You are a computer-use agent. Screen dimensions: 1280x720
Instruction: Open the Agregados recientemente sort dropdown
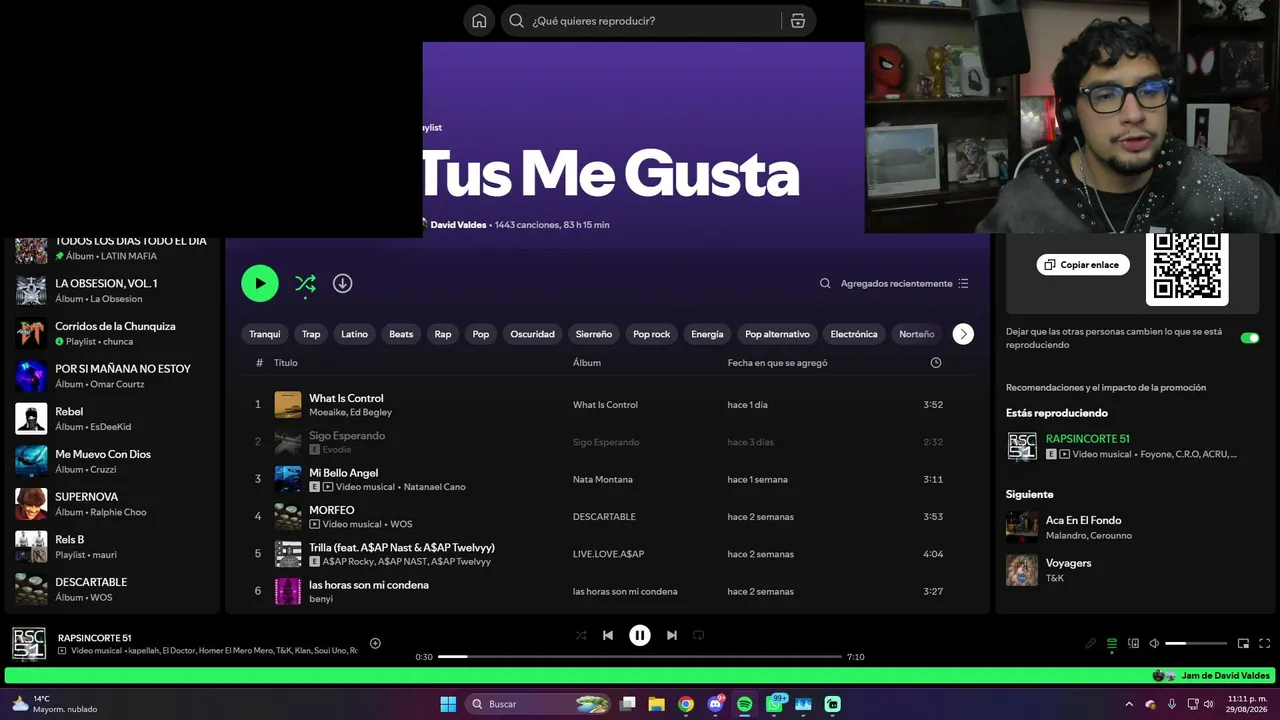click(x=905, y=284)
